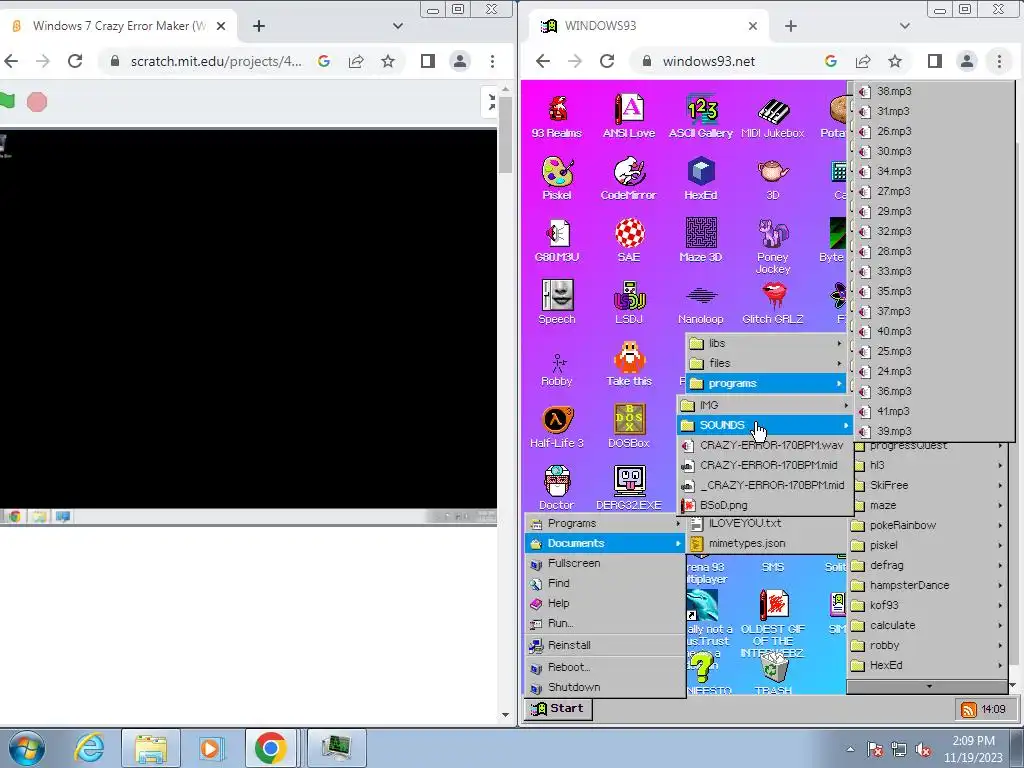The image size is (1024, 768).
Task: Open 38.mp3 in the sounds list
Action: pyautogui.click(x=934, y=91)
